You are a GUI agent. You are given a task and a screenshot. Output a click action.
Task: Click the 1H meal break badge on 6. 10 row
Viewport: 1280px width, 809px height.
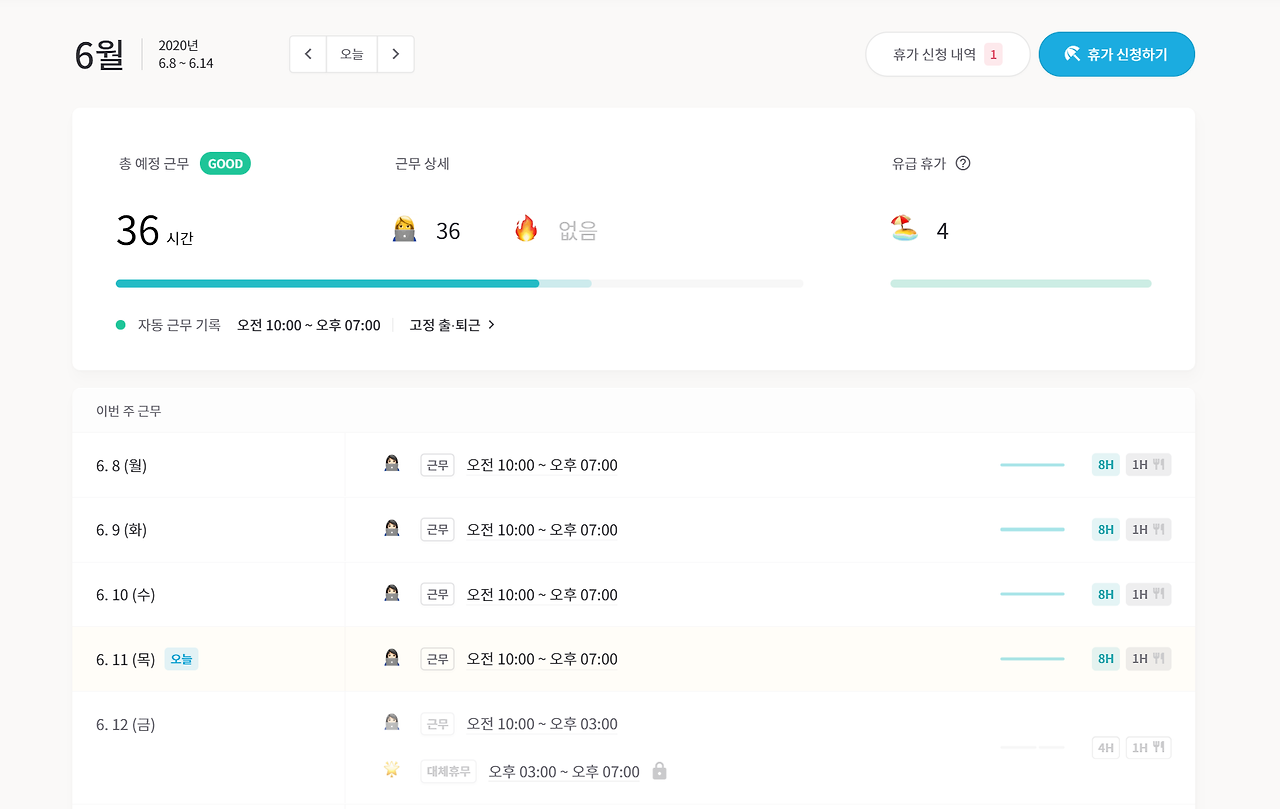[1148, 594]
